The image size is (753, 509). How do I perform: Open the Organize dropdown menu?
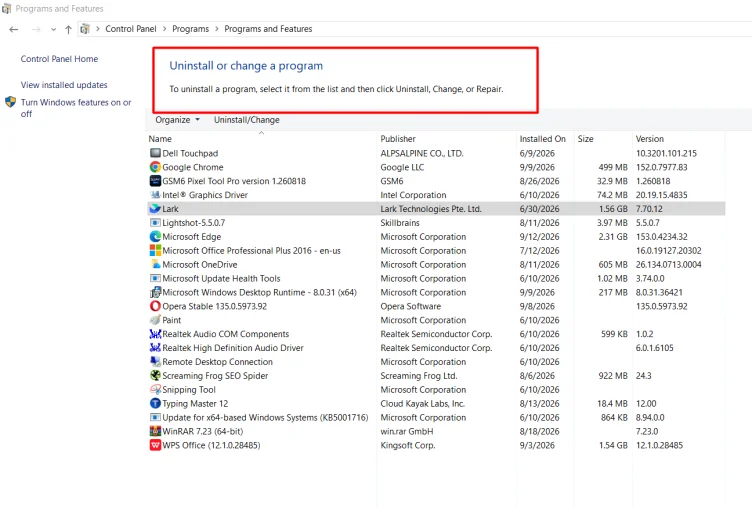[x=177, y=120]
